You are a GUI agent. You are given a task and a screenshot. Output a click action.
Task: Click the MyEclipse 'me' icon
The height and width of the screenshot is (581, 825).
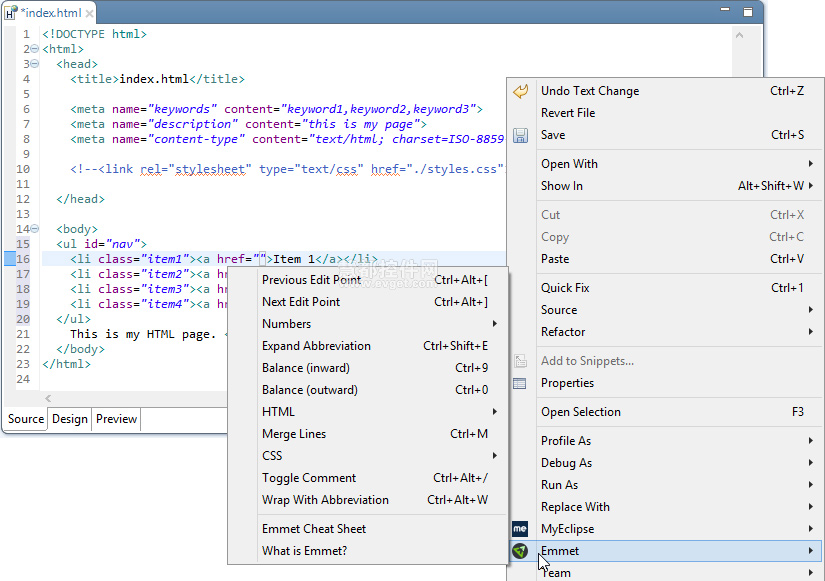pyautogui.click(x=520, y=529)
